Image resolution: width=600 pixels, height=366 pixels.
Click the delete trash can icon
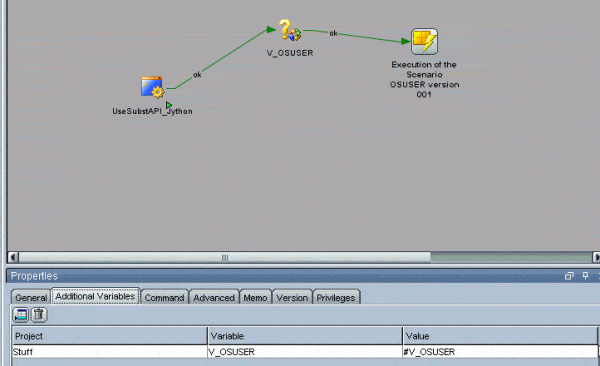(39, 315)
